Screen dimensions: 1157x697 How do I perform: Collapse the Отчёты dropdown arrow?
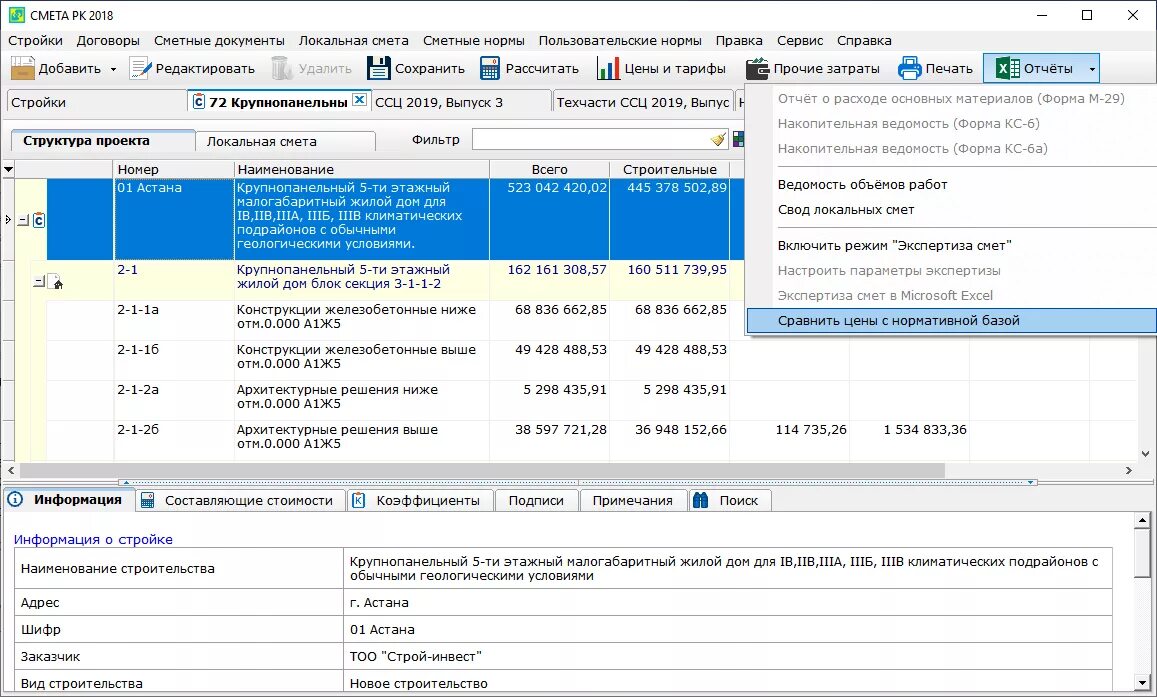click(x=1091, y=69)
